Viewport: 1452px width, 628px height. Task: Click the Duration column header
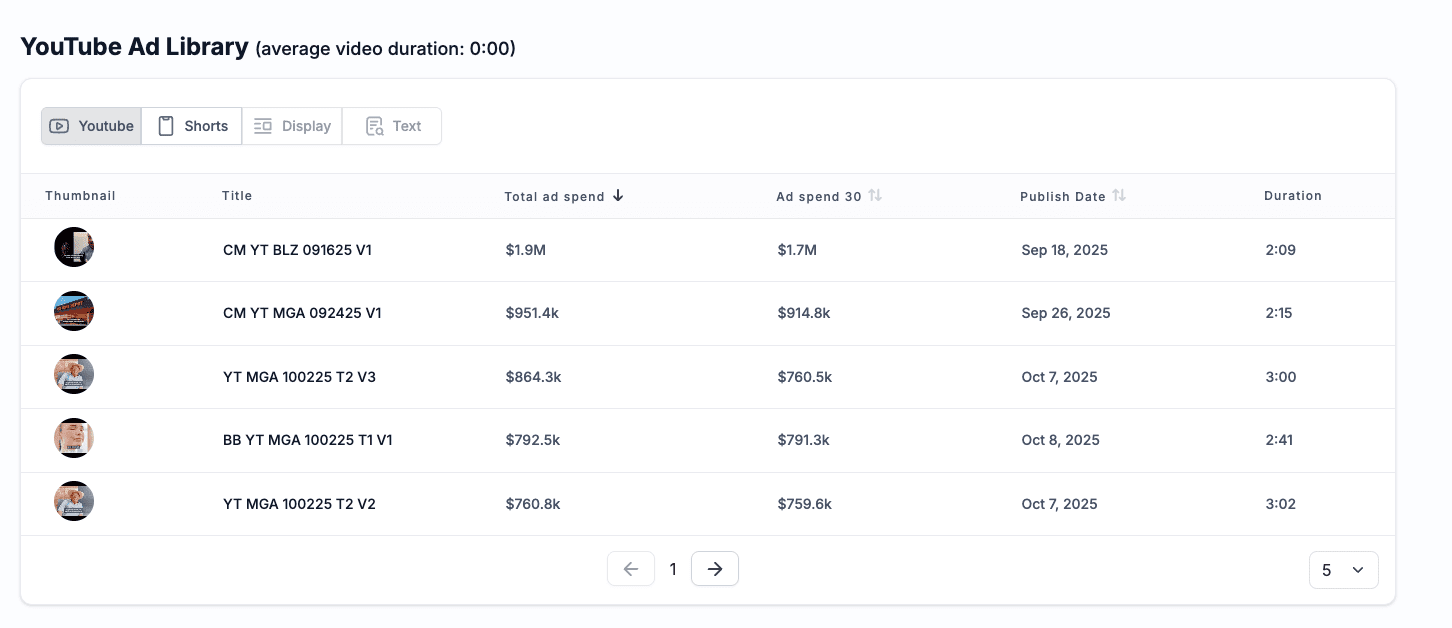point(1292,196)
